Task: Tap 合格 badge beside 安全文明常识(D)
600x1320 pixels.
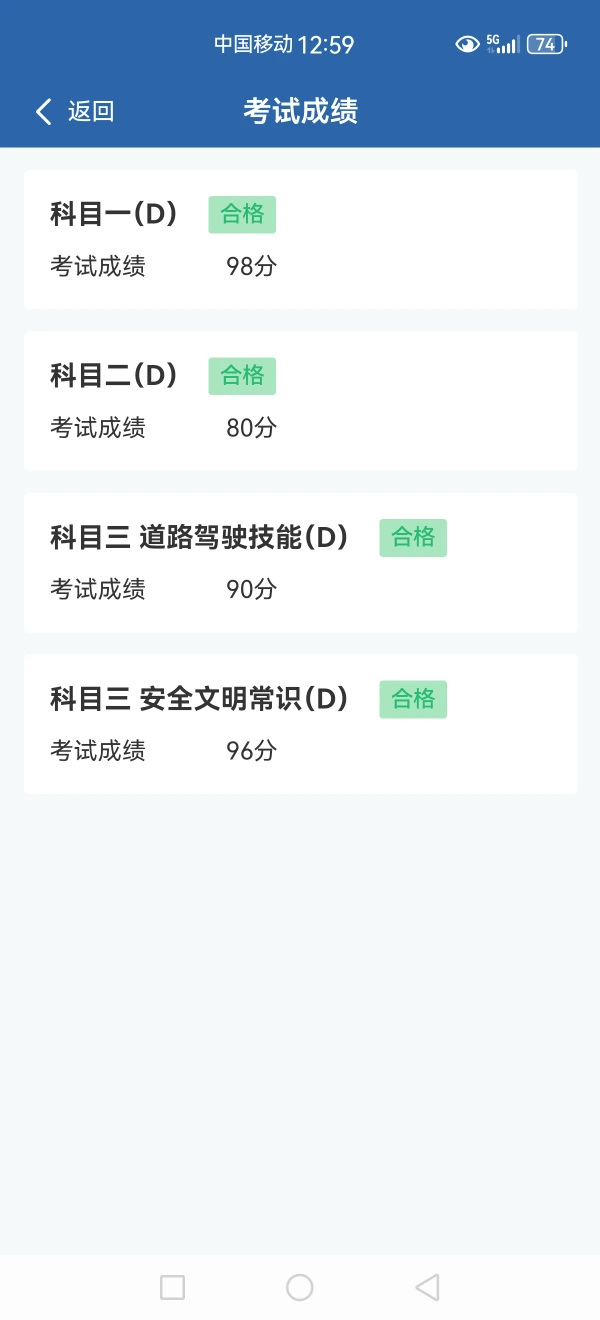Action: click(413, 700)
